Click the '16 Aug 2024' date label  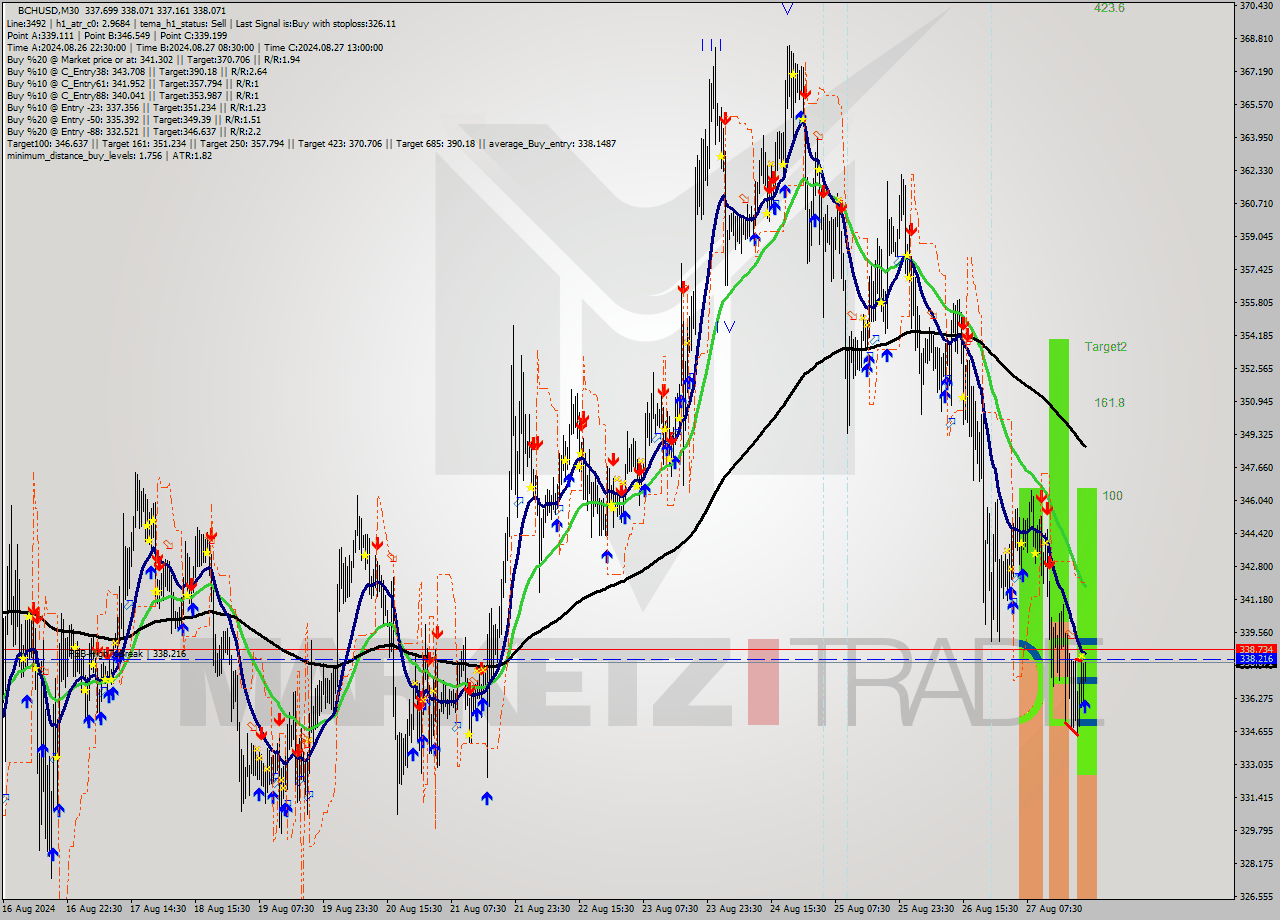pos(27,909)
